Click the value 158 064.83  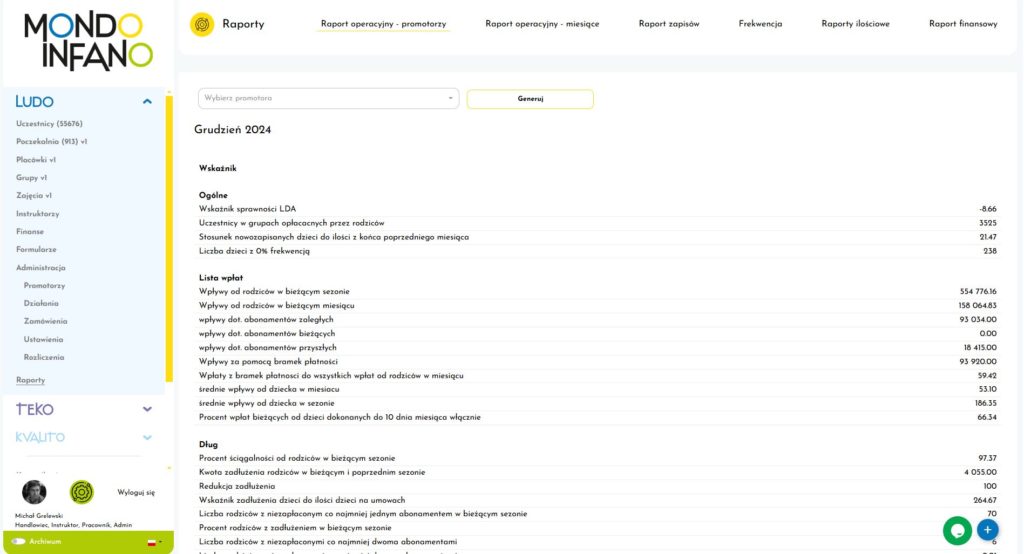978,306
